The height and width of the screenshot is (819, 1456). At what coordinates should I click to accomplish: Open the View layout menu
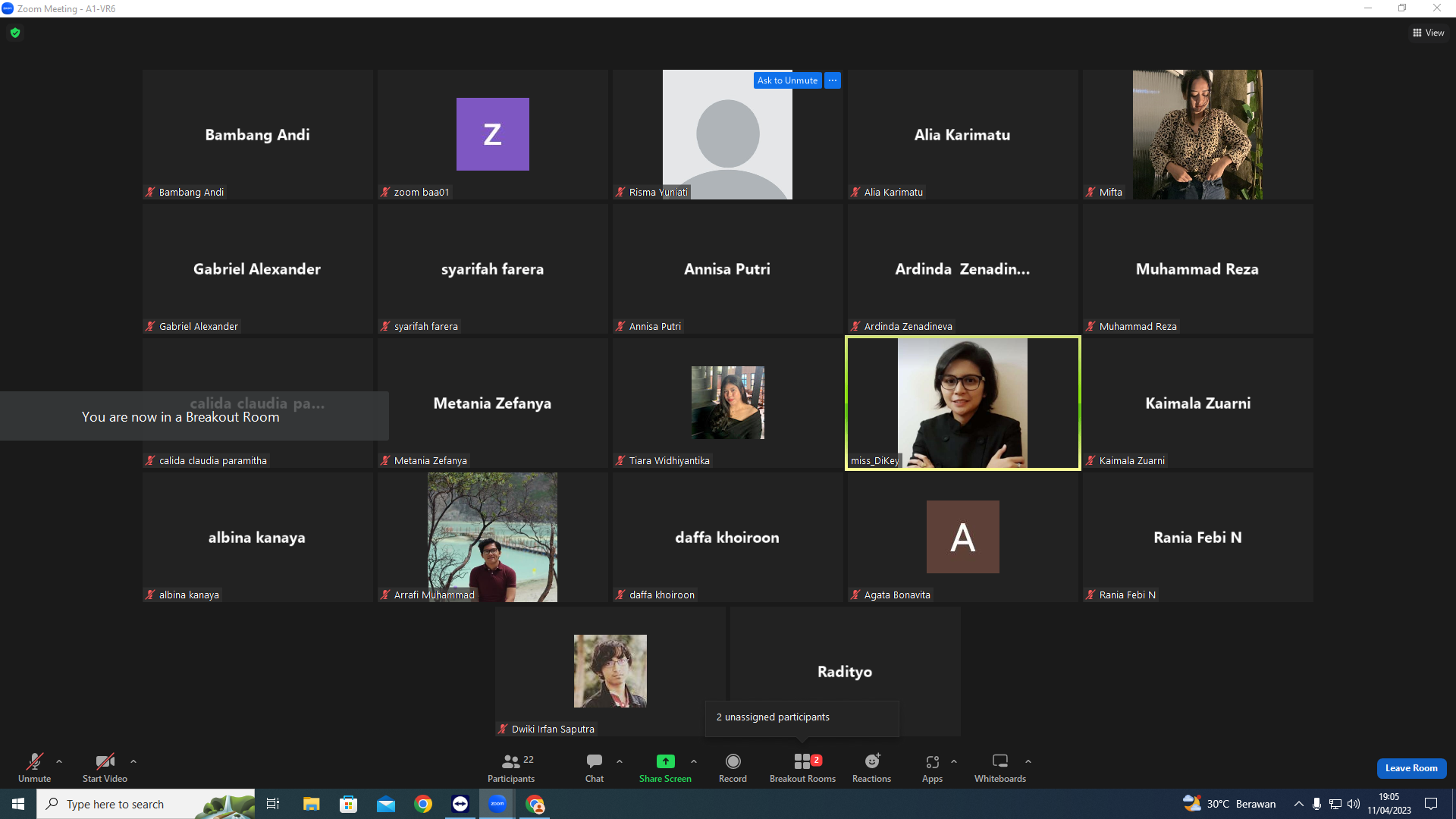1429,33
